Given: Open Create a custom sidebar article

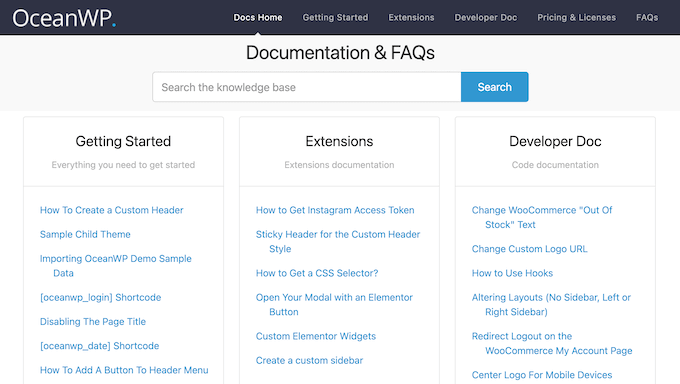Looking at the screenshot, I should [x=309, y=361].
